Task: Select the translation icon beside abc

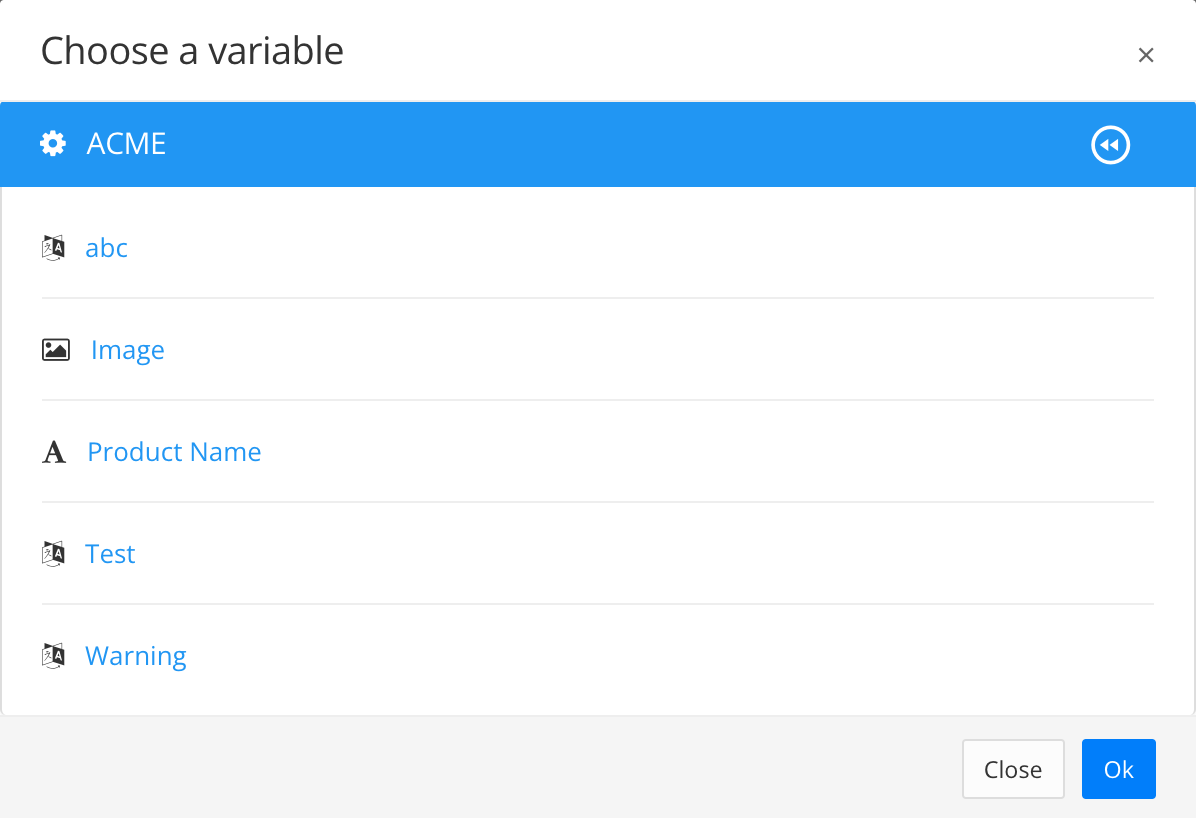Action: (54, 246)
